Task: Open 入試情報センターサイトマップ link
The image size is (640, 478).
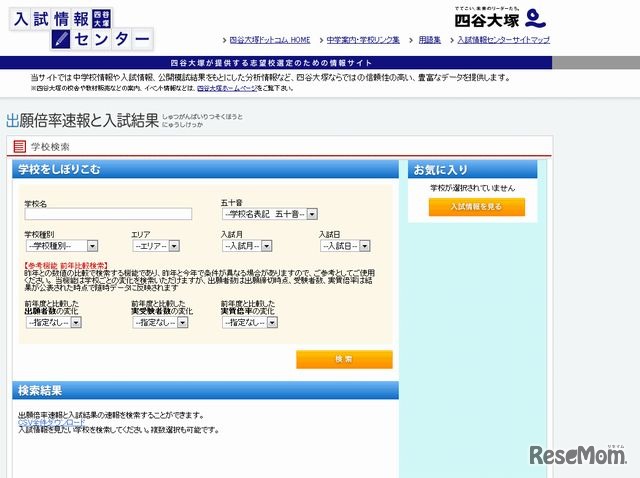Action: pos(503,40)
